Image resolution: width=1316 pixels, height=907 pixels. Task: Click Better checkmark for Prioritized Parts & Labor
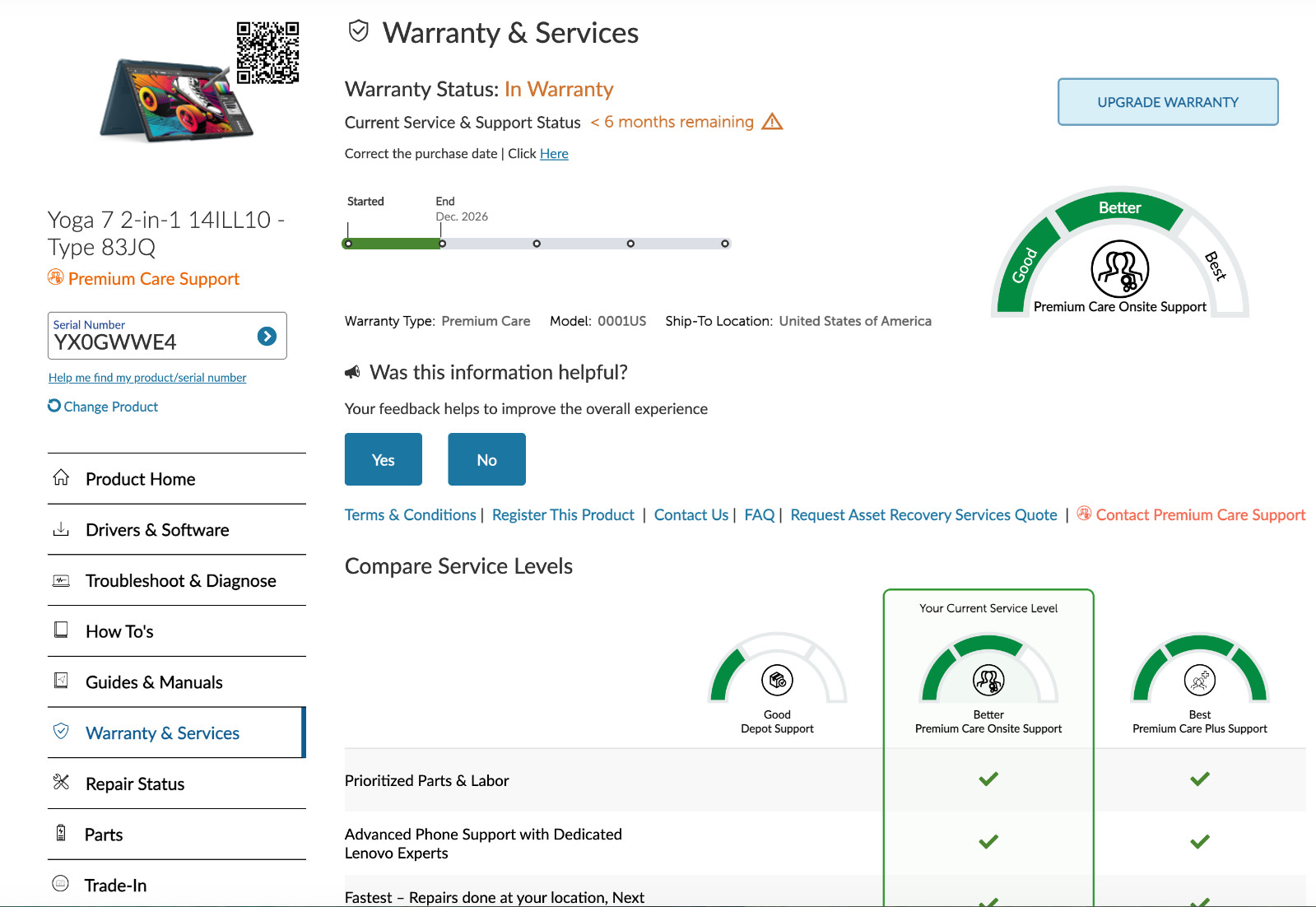pyautogui.click(x=988, y=779)
